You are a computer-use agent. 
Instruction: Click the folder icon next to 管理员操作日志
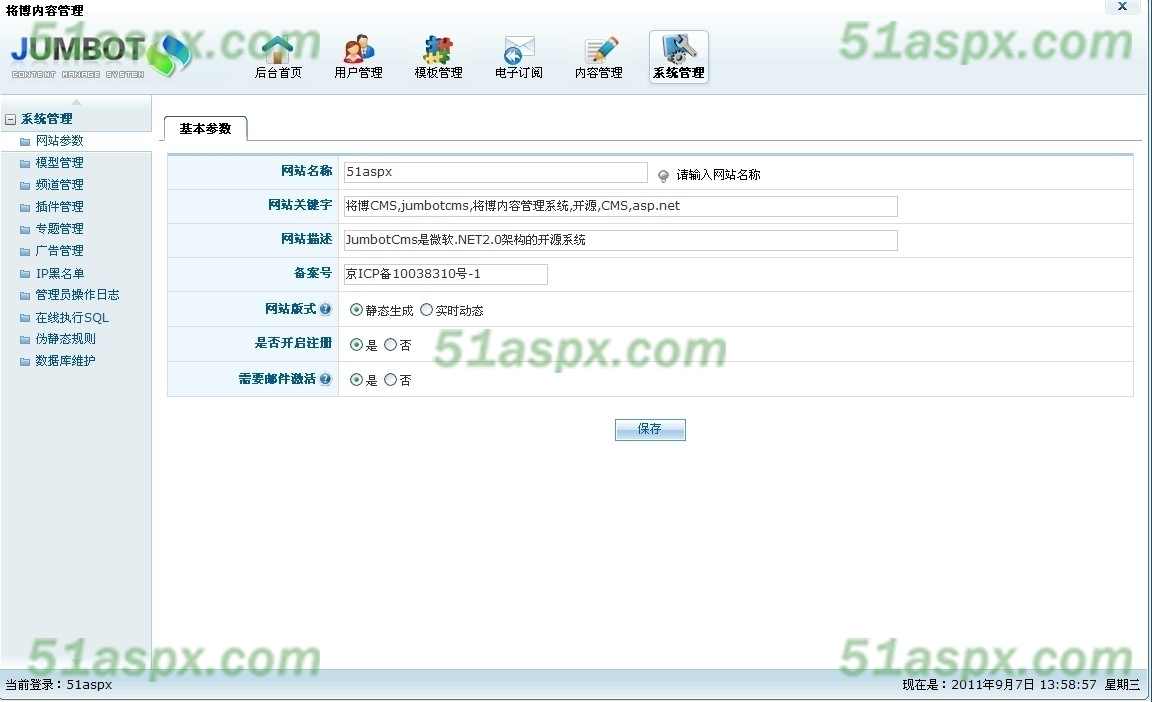(x=25, y=295)
